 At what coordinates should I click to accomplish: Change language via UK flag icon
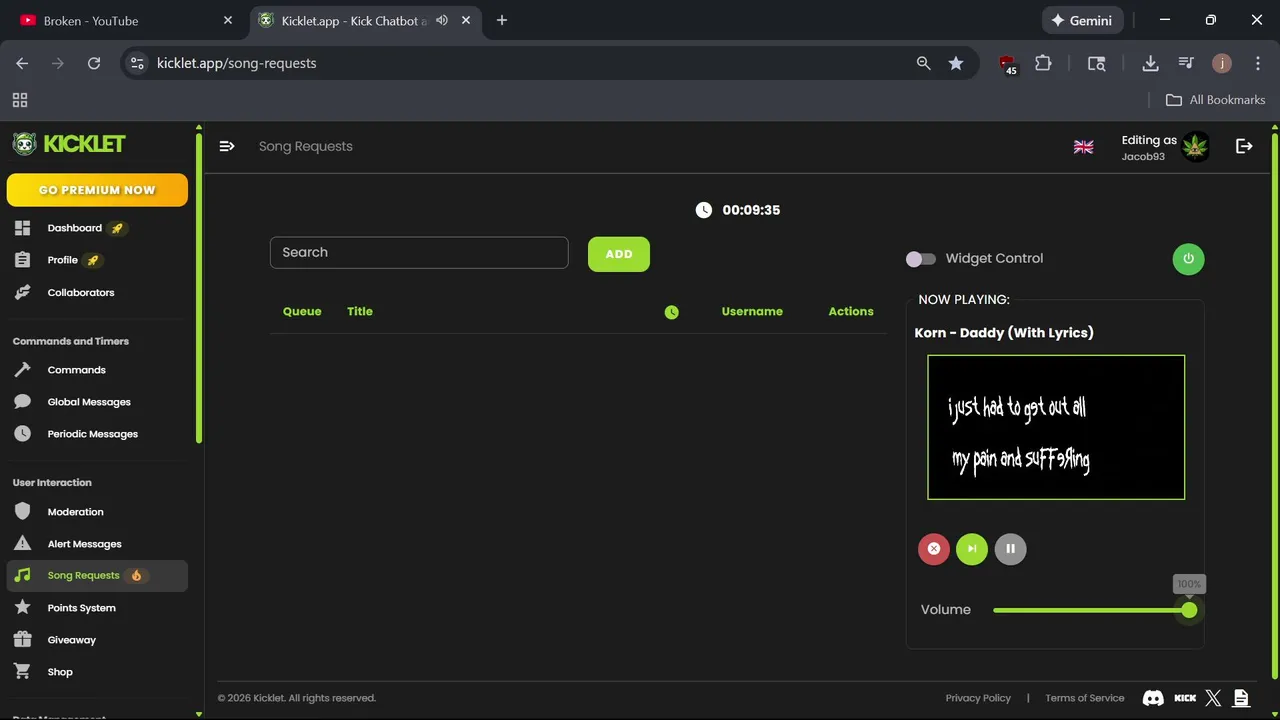(1083, 147)
